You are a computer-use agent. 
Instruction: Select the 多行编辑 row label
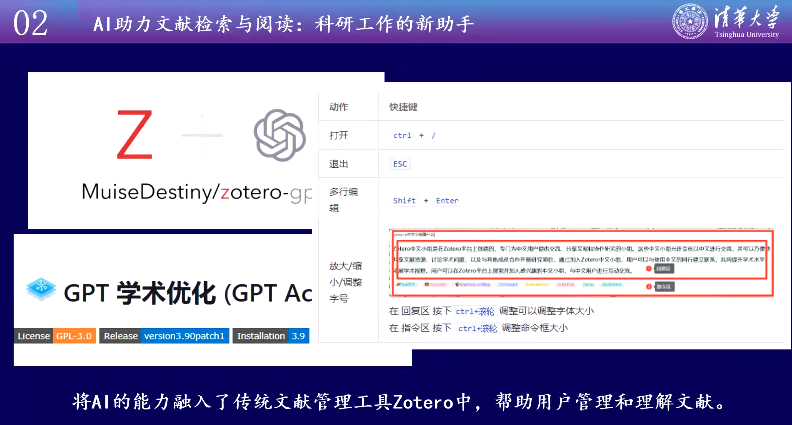[x=343, y=200]
